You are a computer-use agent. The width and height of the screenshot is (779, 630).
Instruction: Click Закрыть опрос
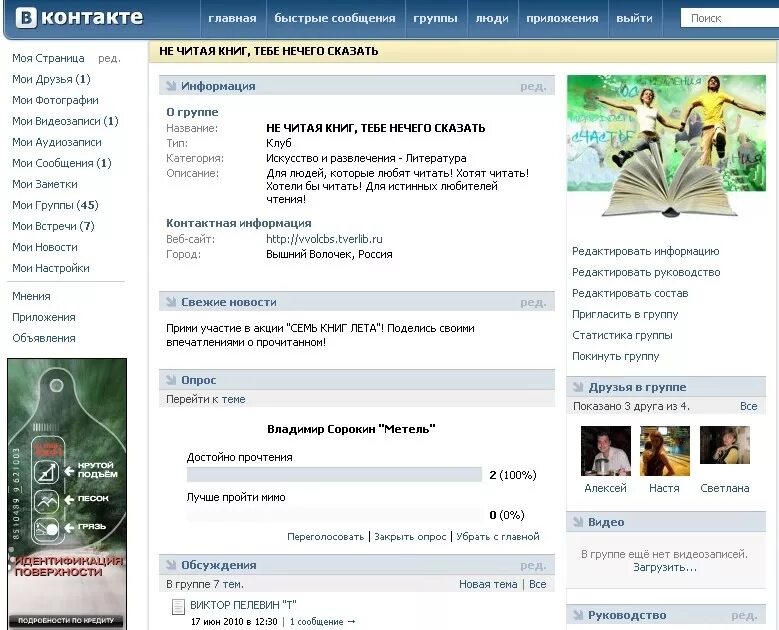410,537
